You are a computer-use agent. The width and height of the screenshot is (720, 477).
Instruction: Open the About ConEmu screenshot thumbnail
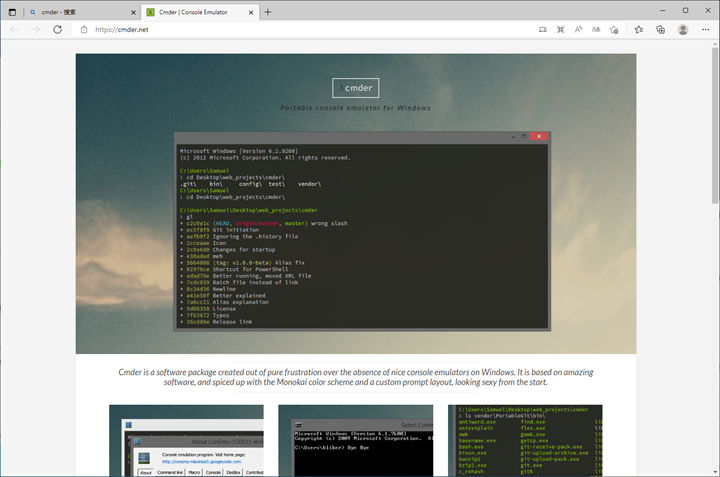point(186,440)
